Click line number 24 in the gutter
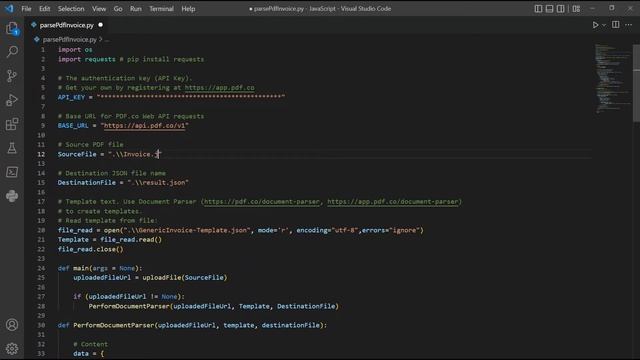The image size is (640, 360). coord(41,268)
